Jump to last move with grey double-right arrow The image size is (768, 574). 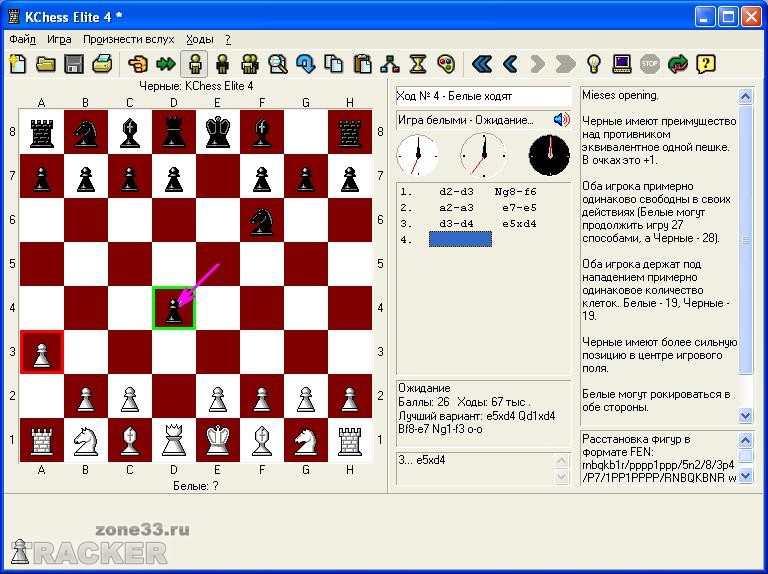pos(566,64)
